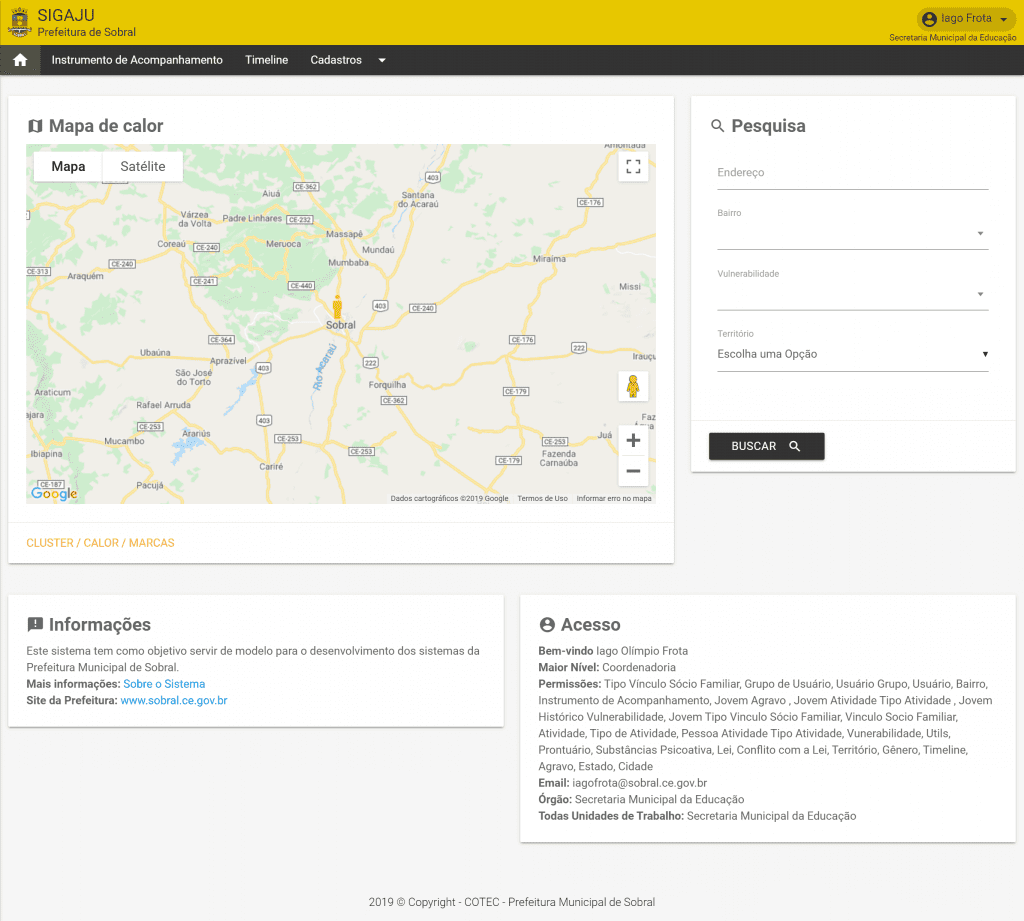Open Instrumento de Acompanhamento menu item
Image resolution: width=1024 pixels, height=921 pixels.
pyautogui.click(x=137, y=60)
